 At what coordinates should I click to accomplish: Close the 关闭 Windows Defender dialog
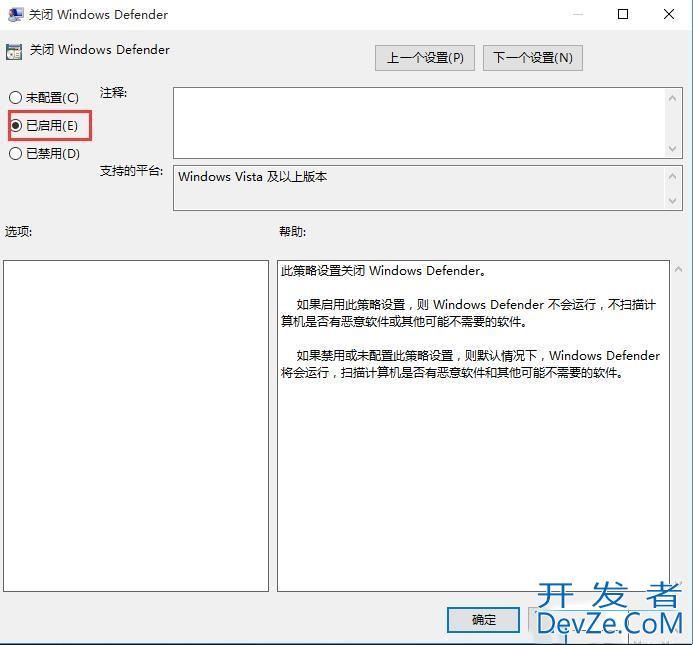coord(669,14)
